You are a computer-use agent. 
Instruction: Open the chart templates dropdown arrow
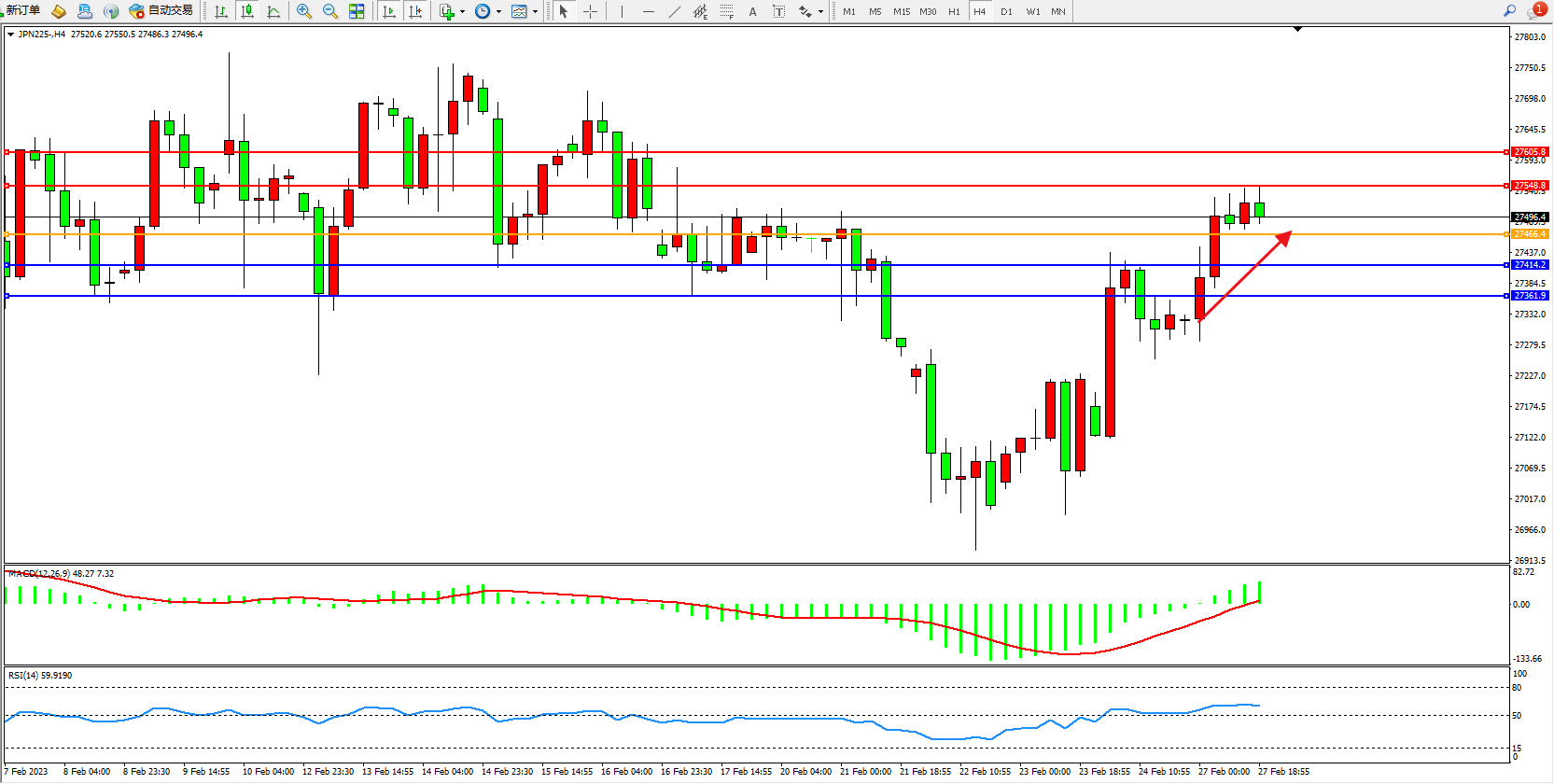[535, 12]
